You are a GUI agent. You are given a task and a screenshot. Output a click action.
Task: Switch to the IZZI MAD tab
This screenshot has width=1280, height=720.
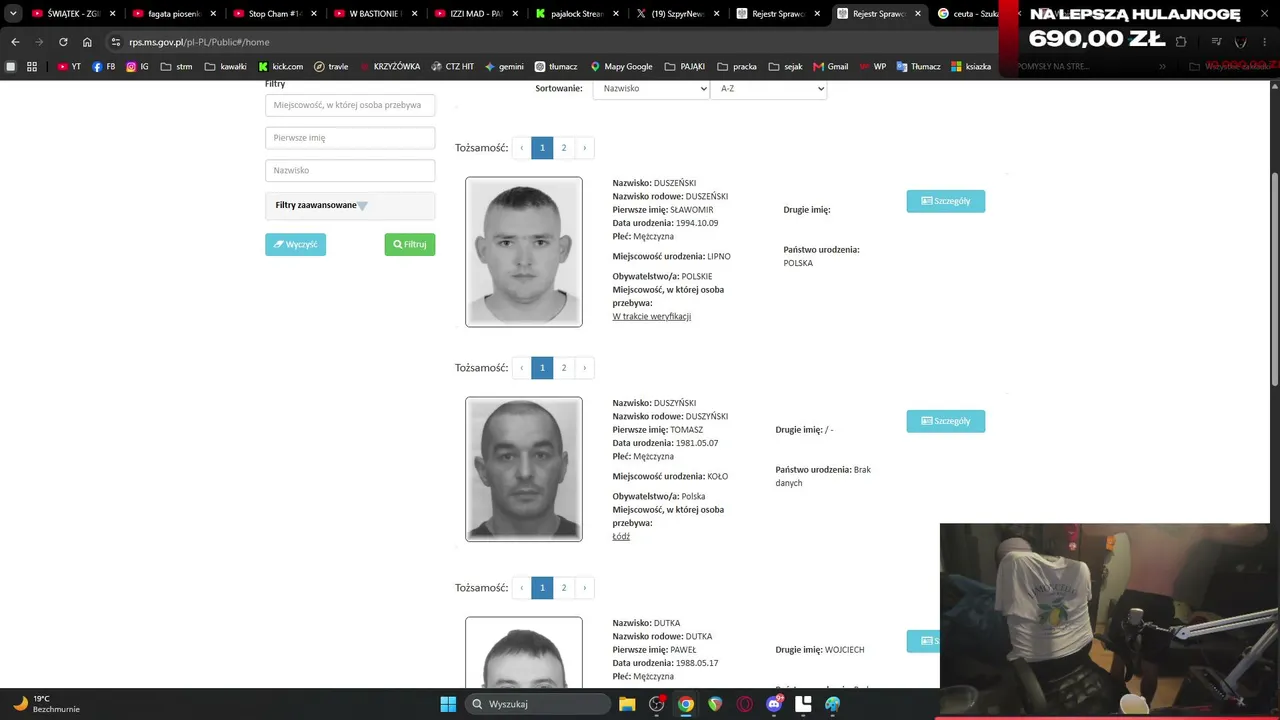(x=476, y=14)
